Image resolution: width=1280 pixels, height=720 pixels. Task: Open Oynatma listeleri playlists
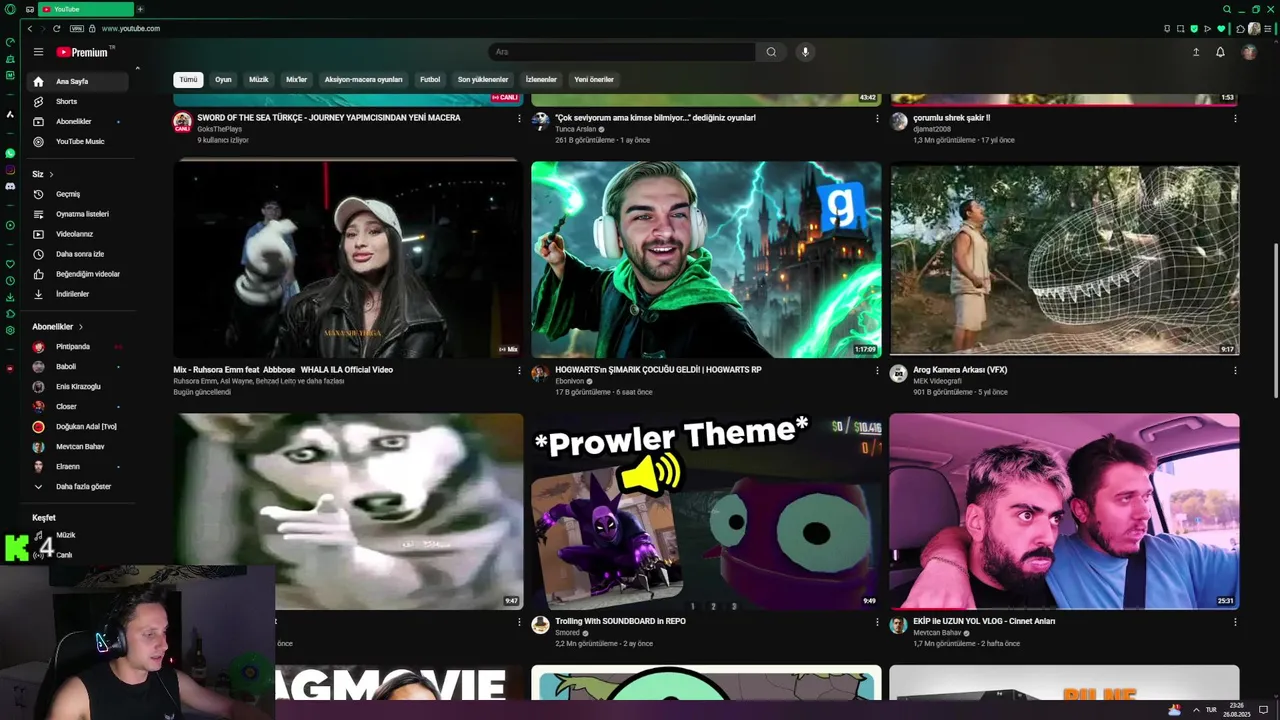point(78,214)
